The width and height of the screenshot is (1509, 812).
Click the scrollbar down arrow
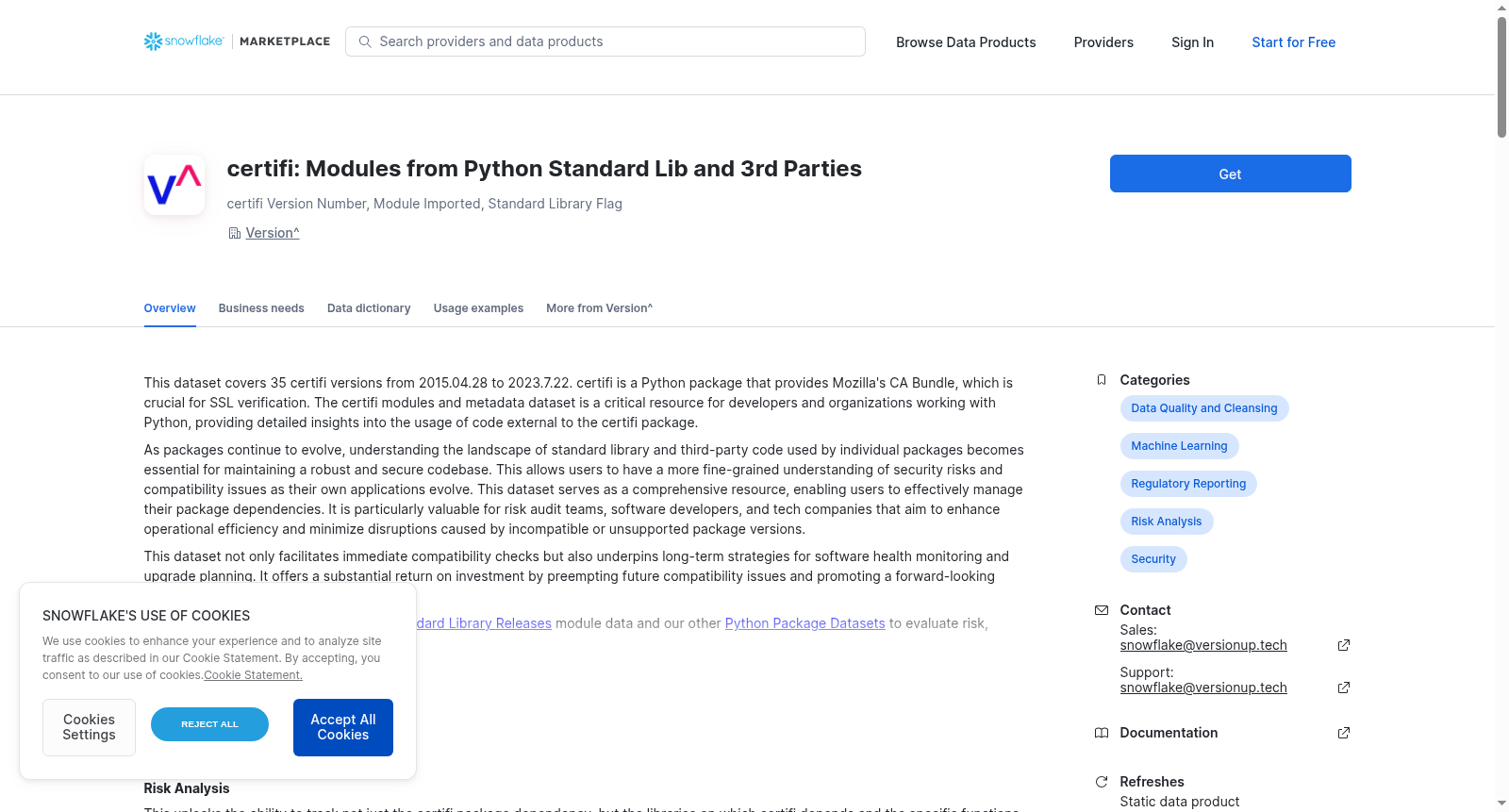click(1501, 804)
